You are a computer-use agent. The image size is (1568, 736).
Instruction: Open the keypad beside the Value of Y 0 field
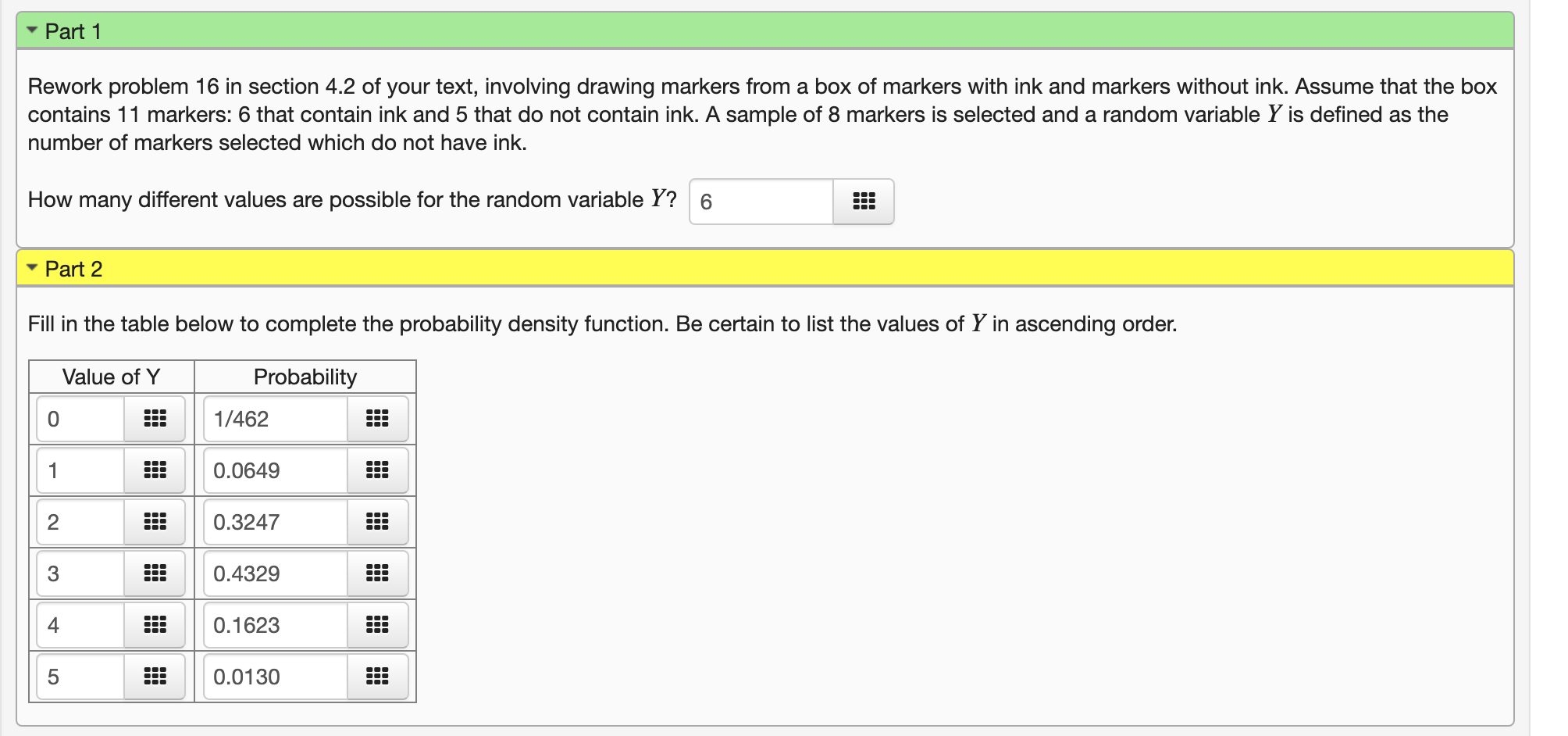(x=155, y=419)
